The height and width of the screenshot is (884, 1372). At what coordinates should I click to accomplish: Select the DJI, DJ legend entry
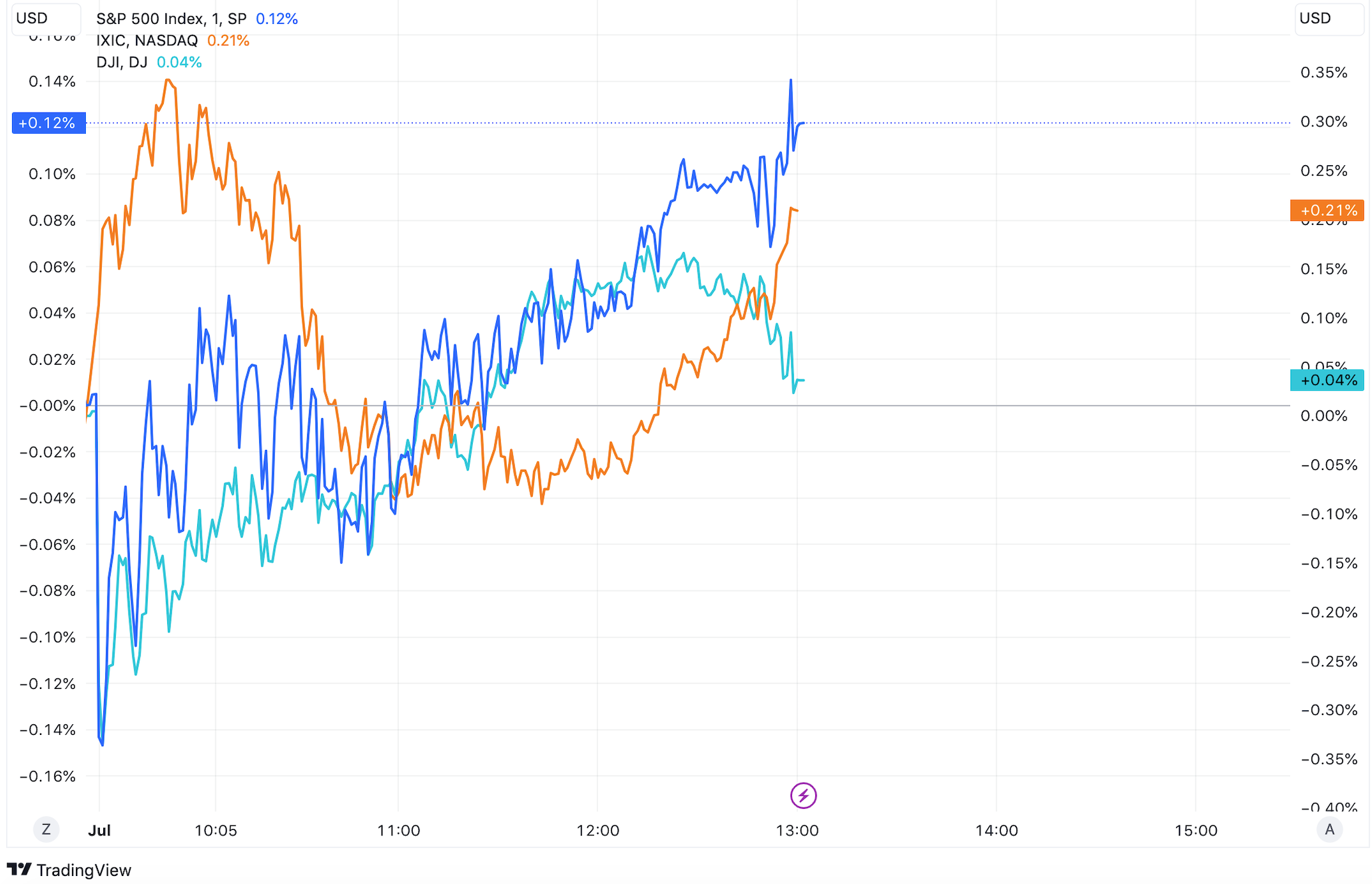(x=122, y=63)
